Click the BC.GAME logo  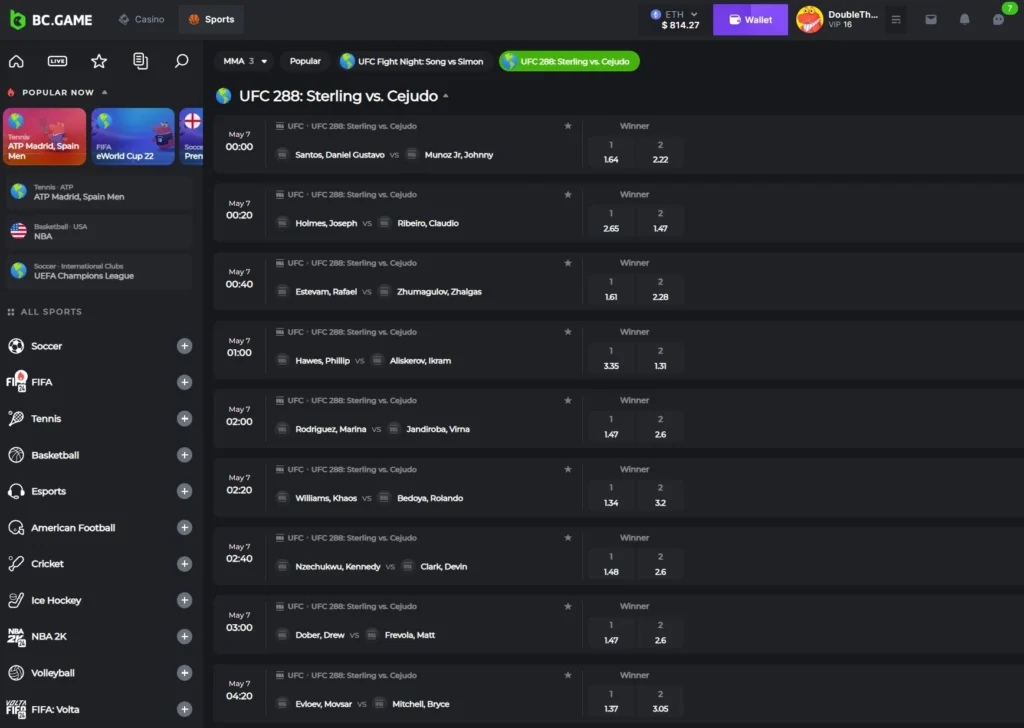[x=51, y=20]
